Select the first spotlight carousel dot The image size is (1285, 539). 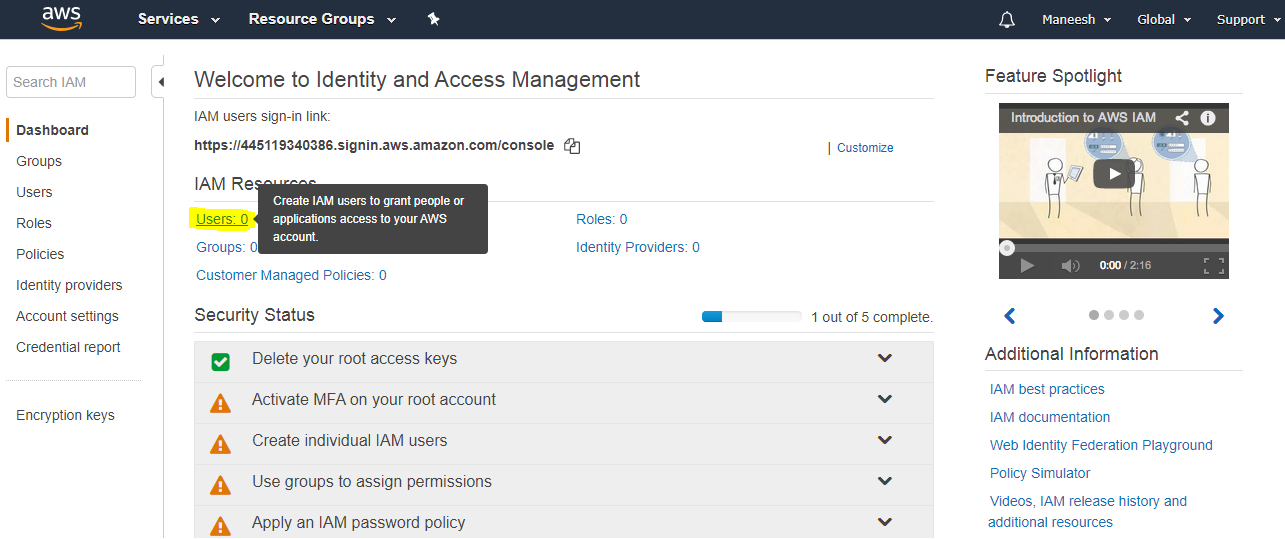click(1094, 315)
